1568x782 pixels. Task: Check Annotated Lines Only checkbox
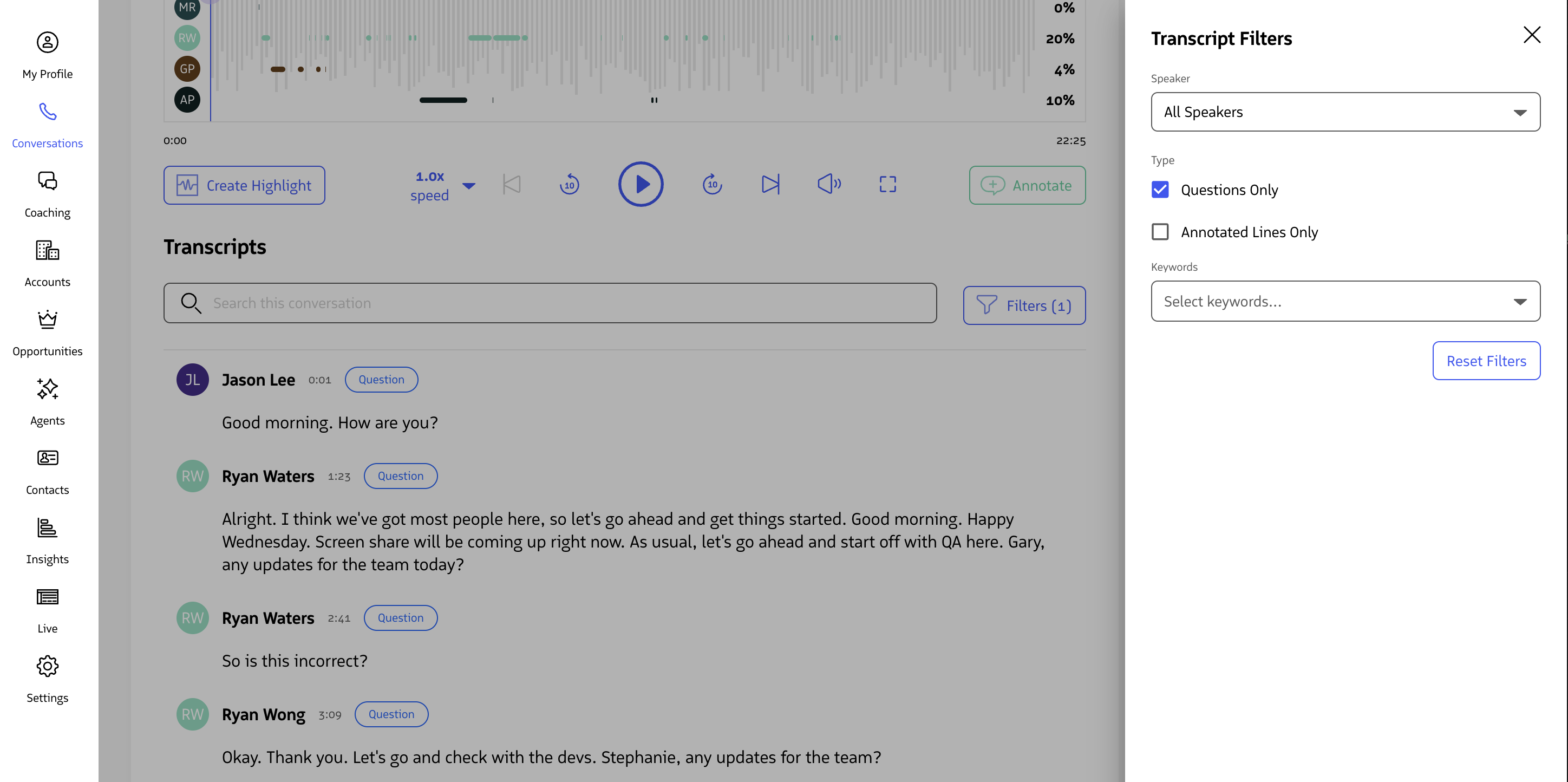pos(1160,231)
